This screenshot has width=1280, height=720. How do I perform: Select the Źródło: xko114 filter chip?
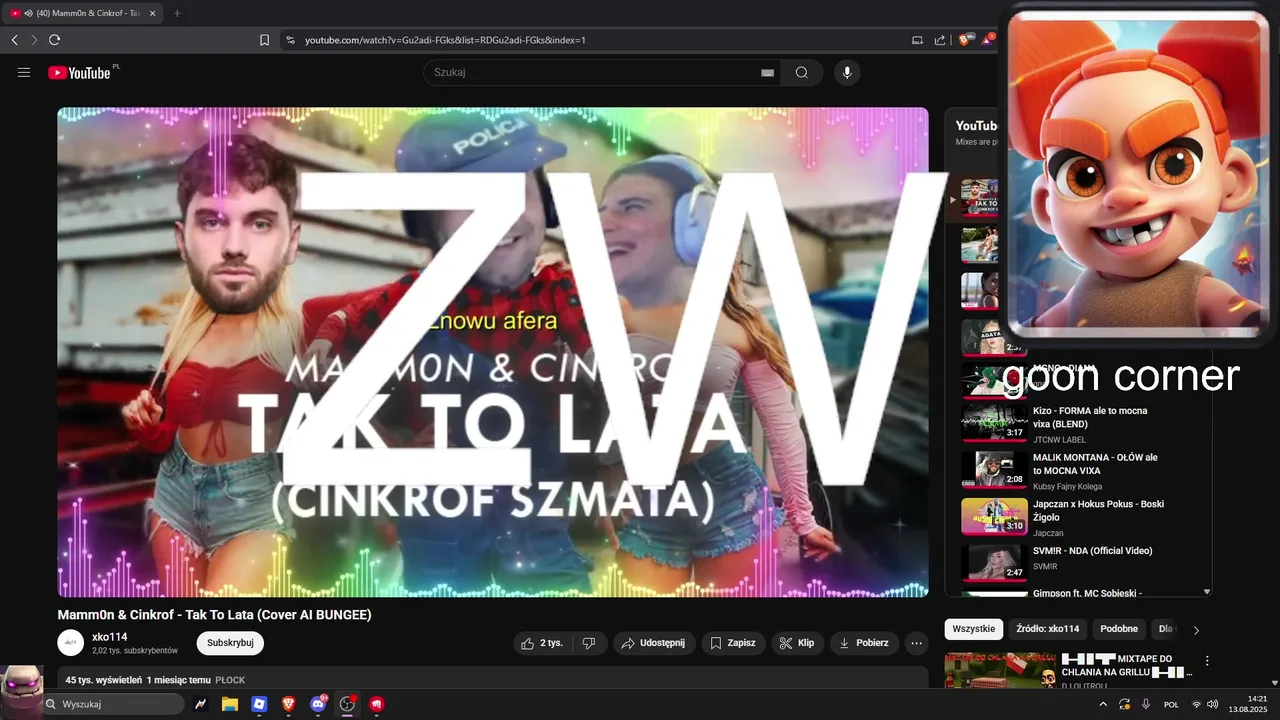(x=1047, y=629)
